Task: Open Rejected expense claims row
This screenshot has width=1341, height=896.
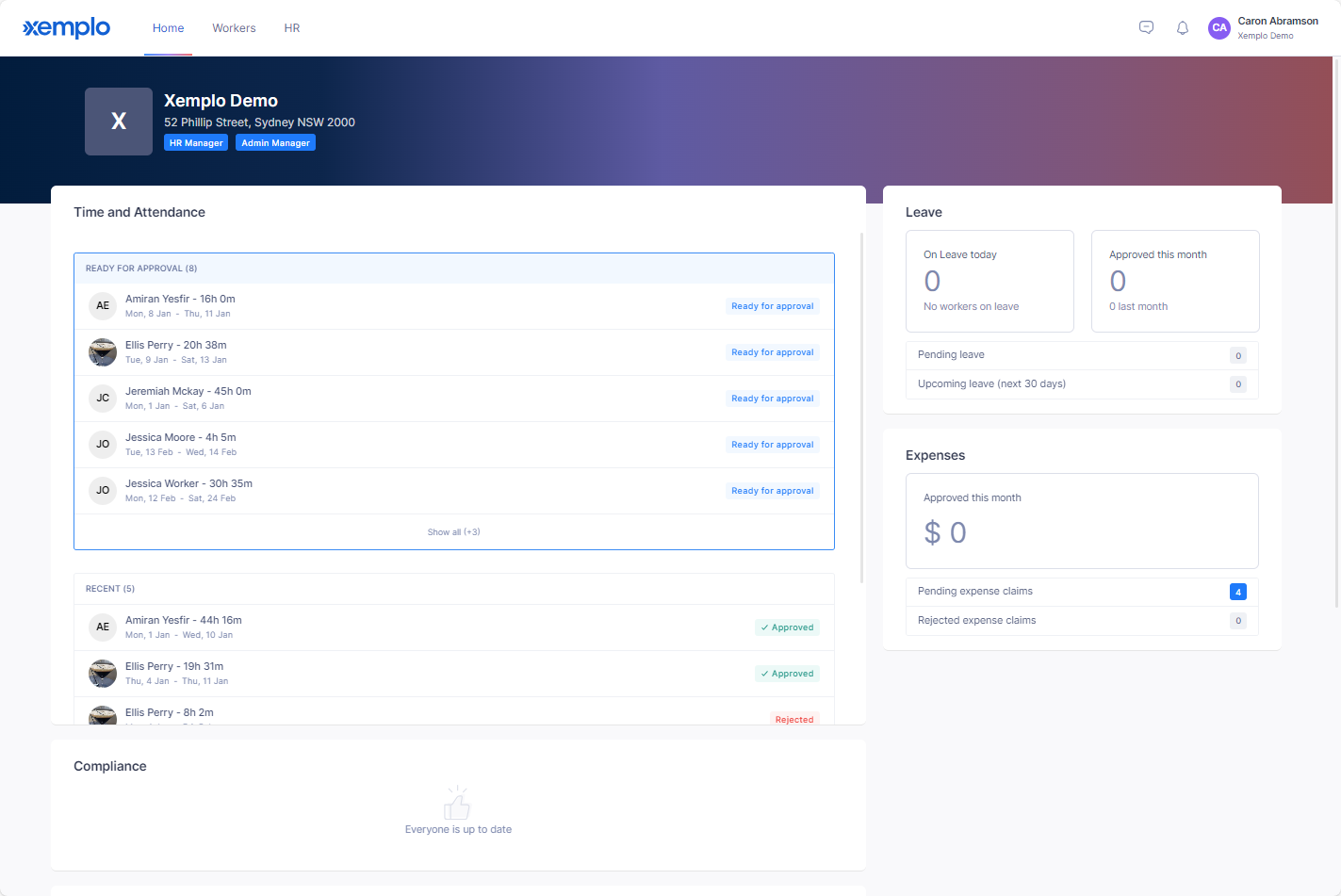Action: pyautogui.click(x=1082, y=621)
